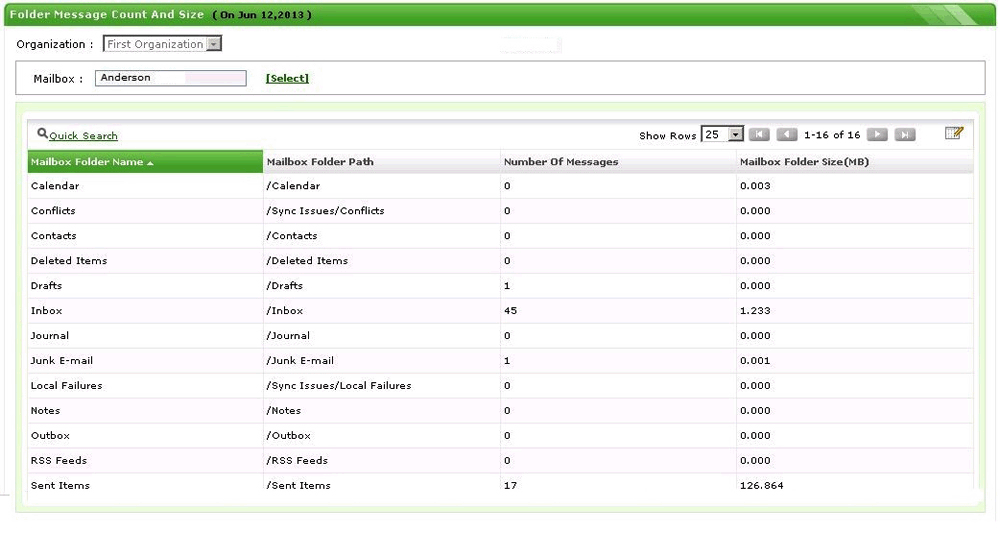Screen dimensions: 1000x533
Task: Go to the last page of results
Action: coord(905,135)
